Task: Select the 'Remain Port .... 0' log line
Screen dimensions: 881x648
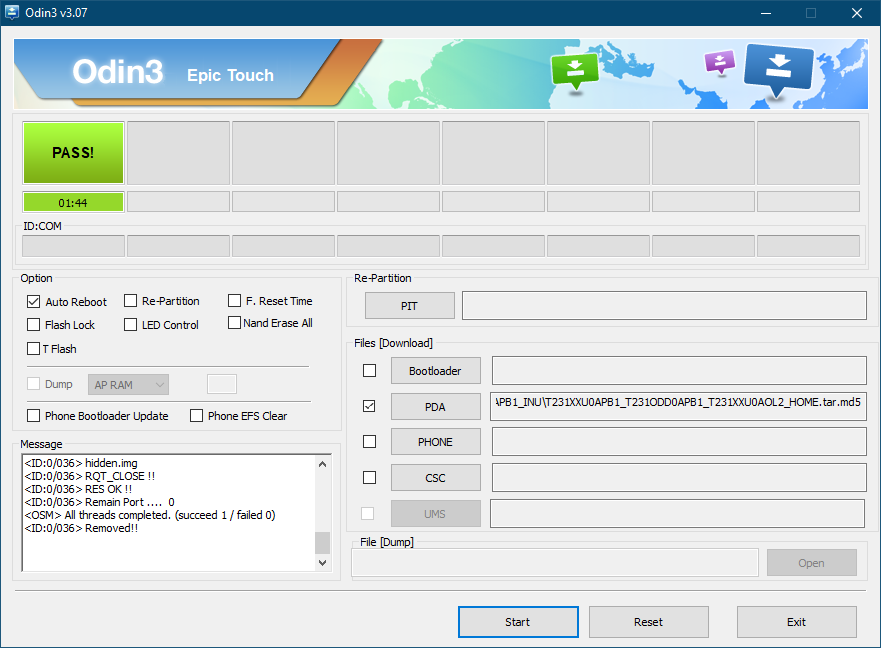Action: pyautogui.click(x=99, y=502)
